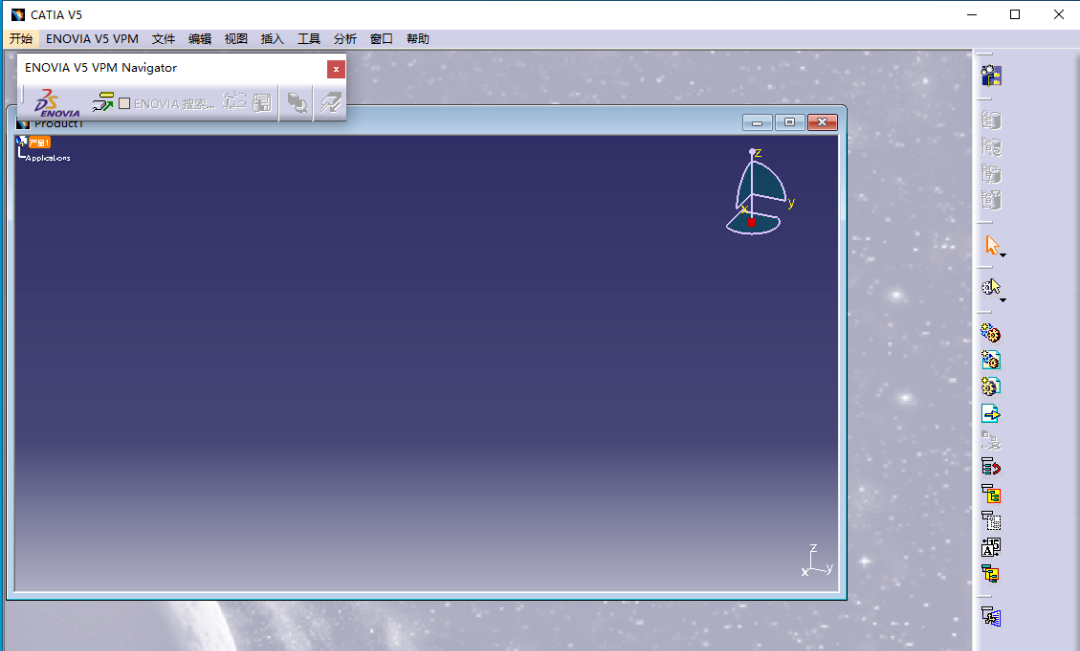Open the 工具 menu
Viewport: 1080px width, 651px height.
(309, 39)
